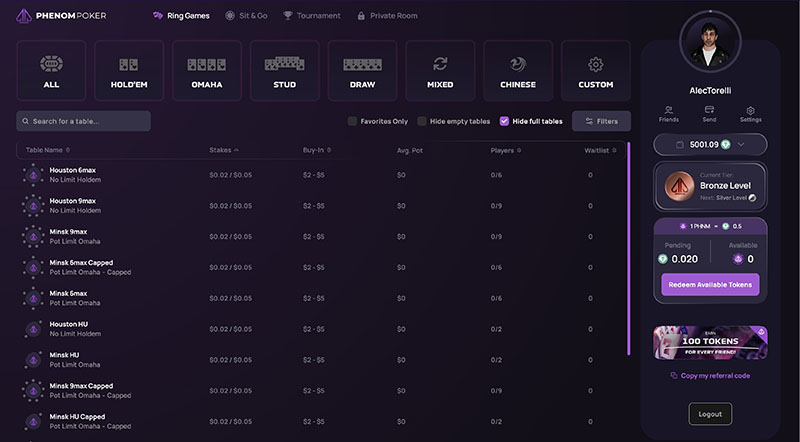Image resolution: width=800 pixels, height=442 pixels.
Task: Click the Search for a table field
Action: [84, 121]
